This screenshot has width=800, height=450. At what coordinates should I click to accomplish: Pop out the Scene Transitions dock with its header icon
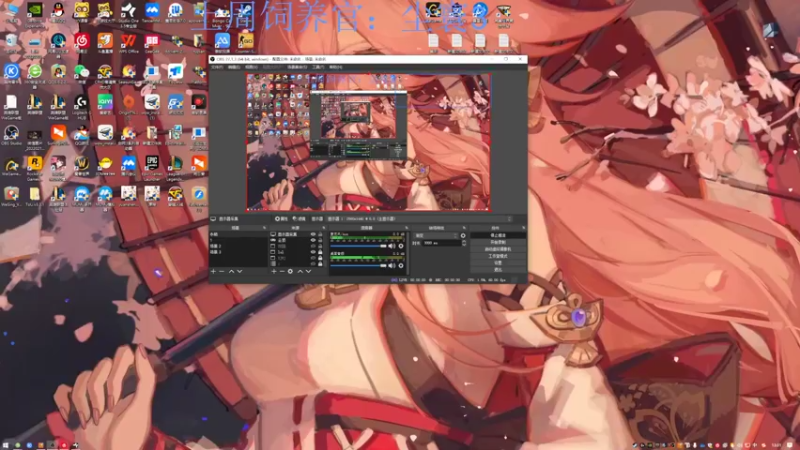[464, 228]
